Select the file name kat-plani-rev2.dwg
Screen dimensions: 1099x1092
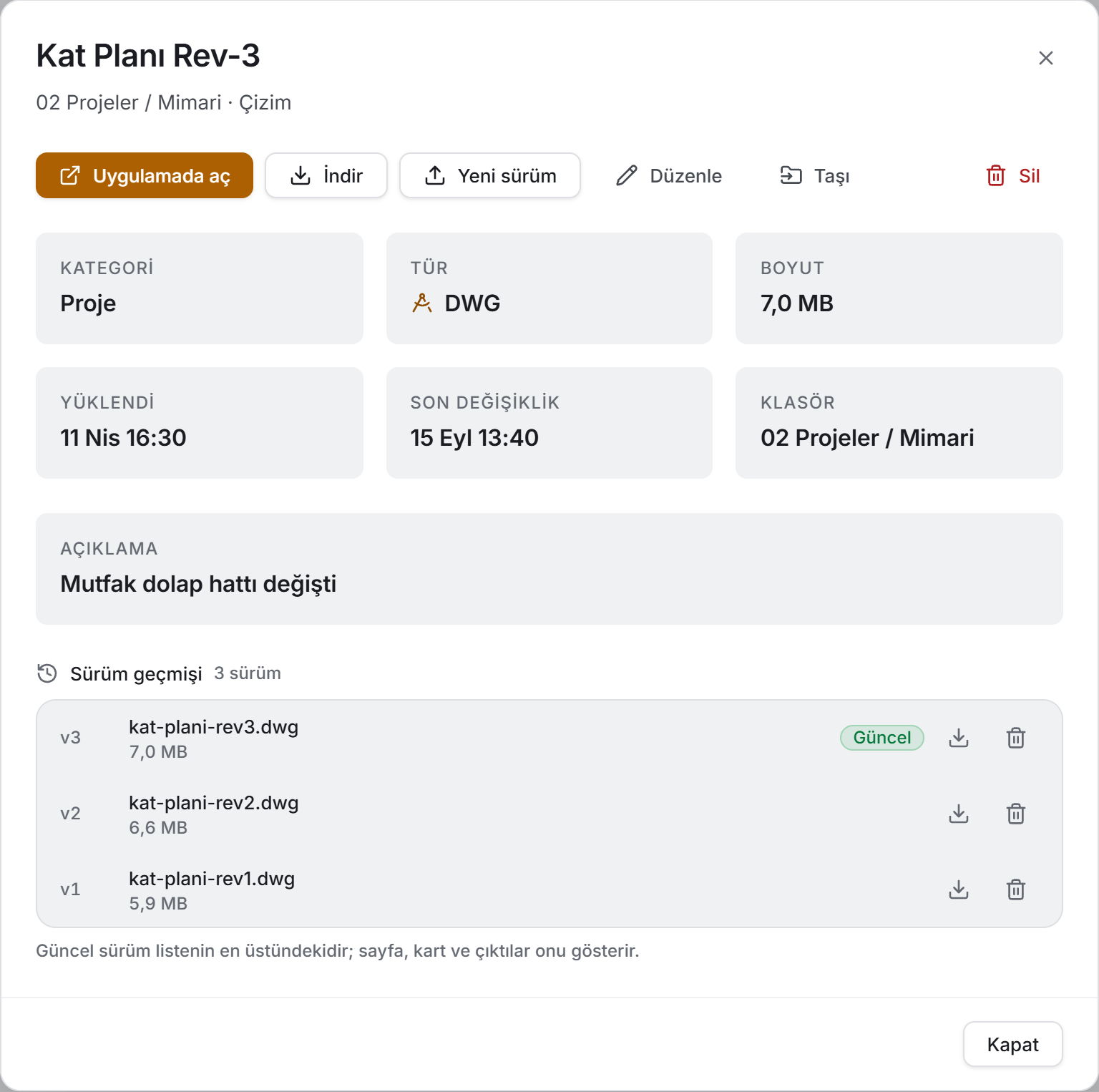tap(214, 803)
